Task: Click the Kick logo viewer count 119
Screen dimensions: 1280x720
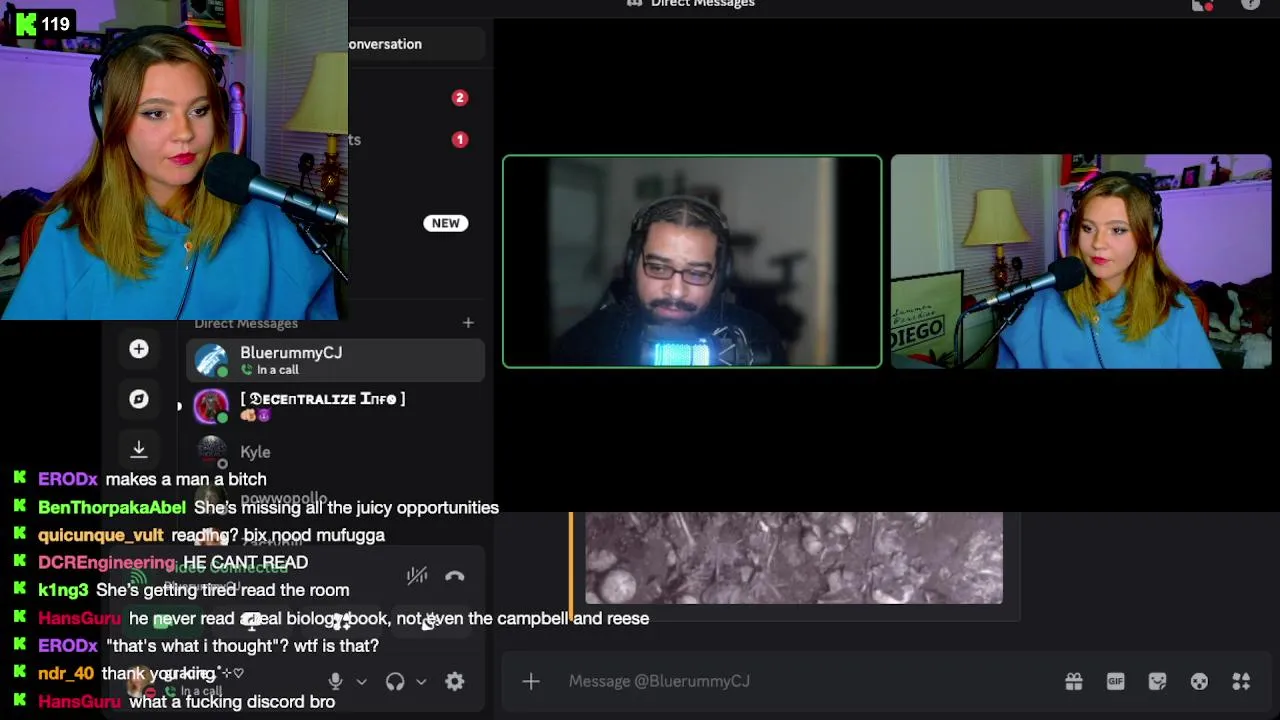Action: pyautogui.click(x=43, y=24)
